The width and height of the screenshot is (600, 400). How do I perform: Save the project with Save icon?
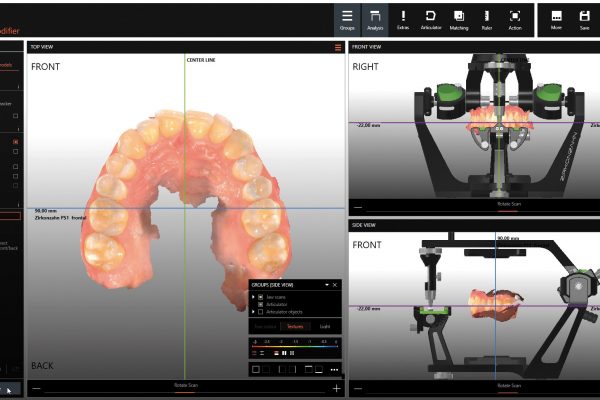(584, 19)
